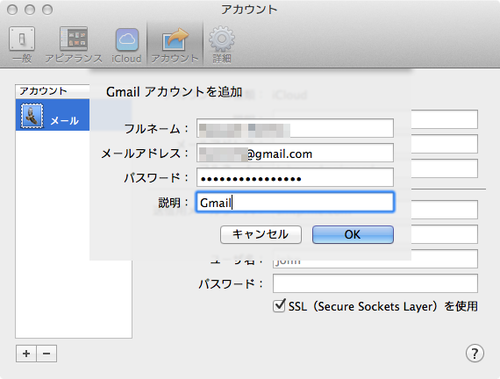The image size is (500, 379).
Task: Click the メールアドレス input field
Action: tap(295, 153)
